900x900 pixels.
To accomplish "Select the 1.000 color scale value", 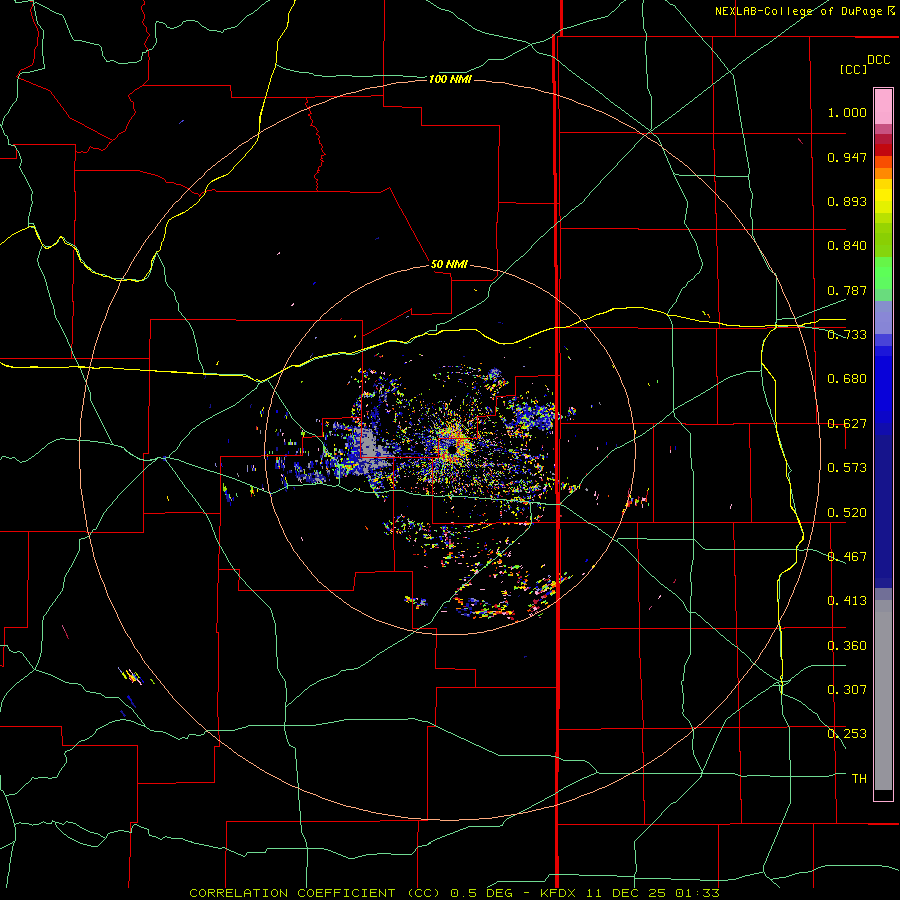I will coord(847,112).
